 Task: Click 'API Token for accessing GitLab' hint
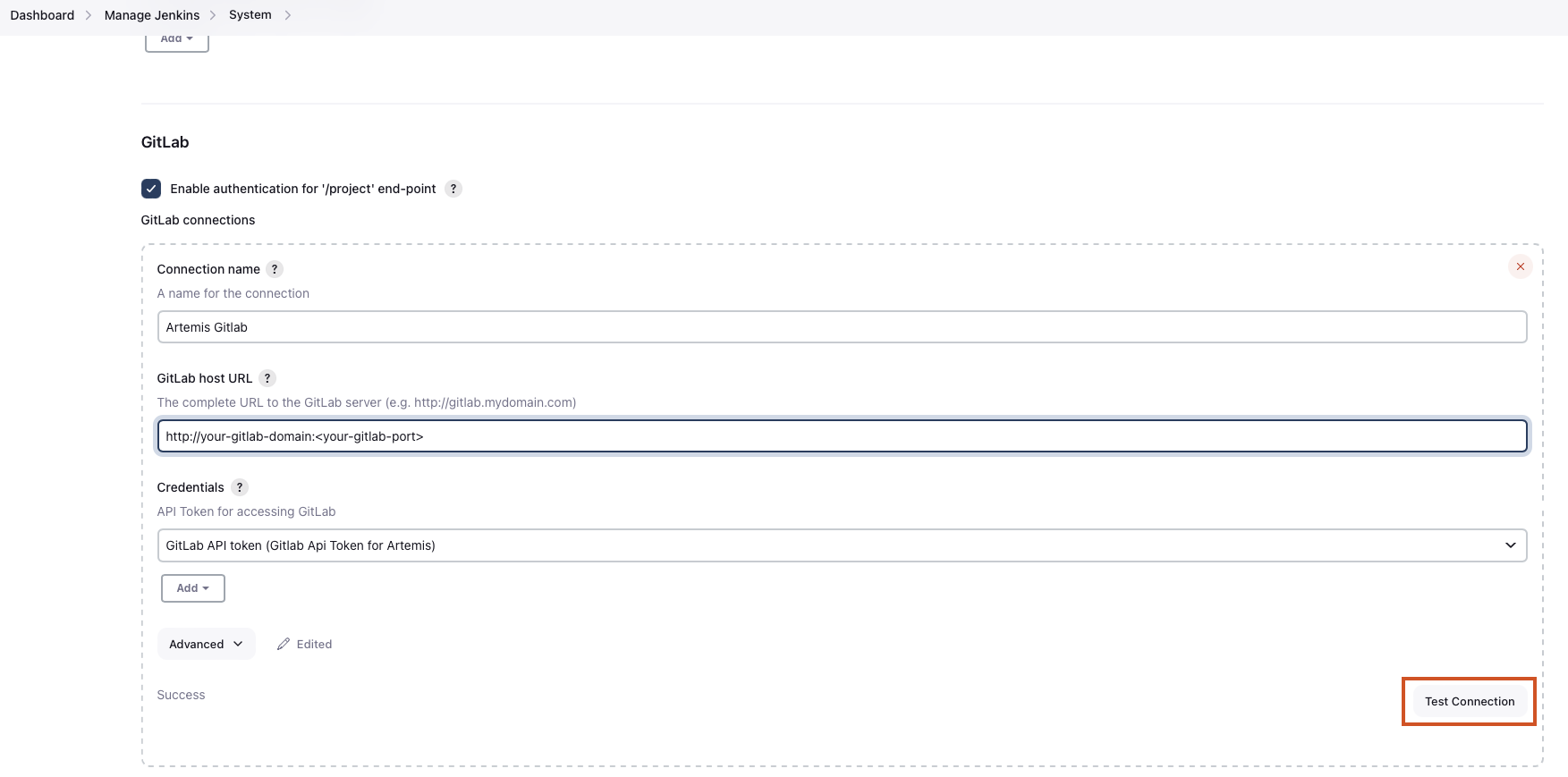[x=246, y=511]
